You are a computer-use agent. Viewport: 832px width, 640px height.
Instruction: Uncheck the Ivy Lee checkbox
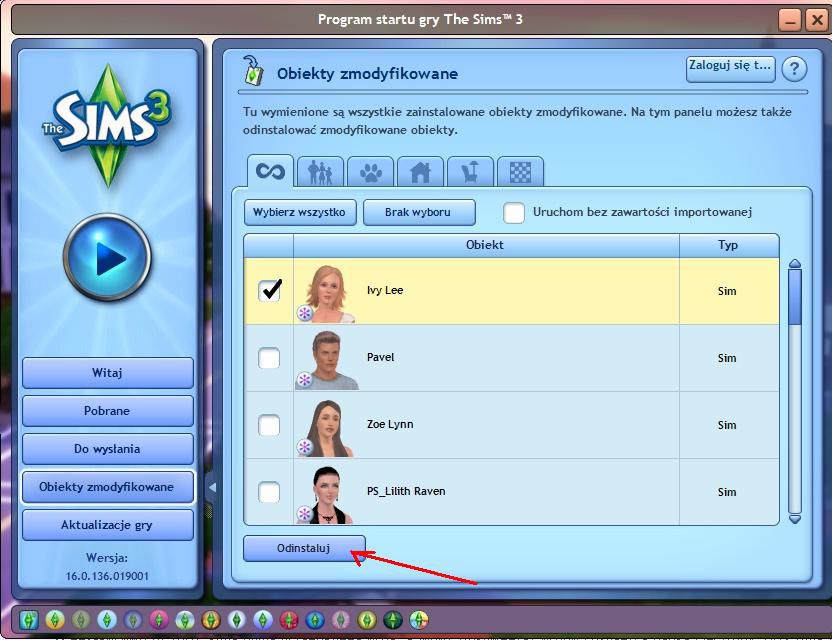[x=270, y=290]
